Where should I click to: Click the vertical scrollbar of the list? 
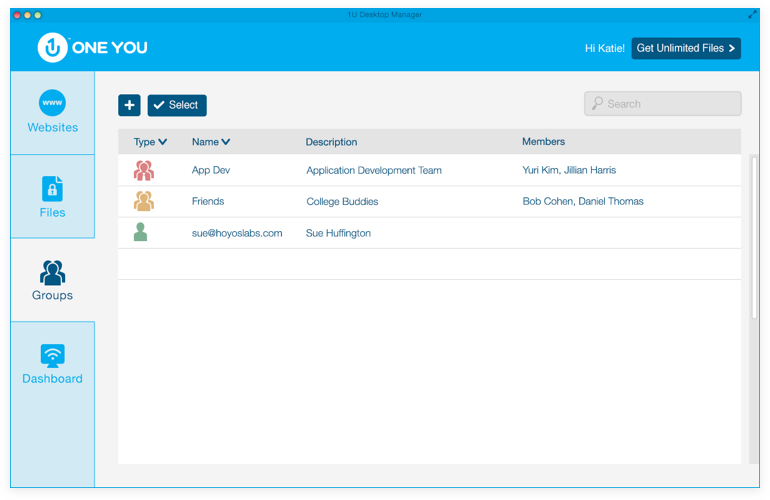click(754, 237)
